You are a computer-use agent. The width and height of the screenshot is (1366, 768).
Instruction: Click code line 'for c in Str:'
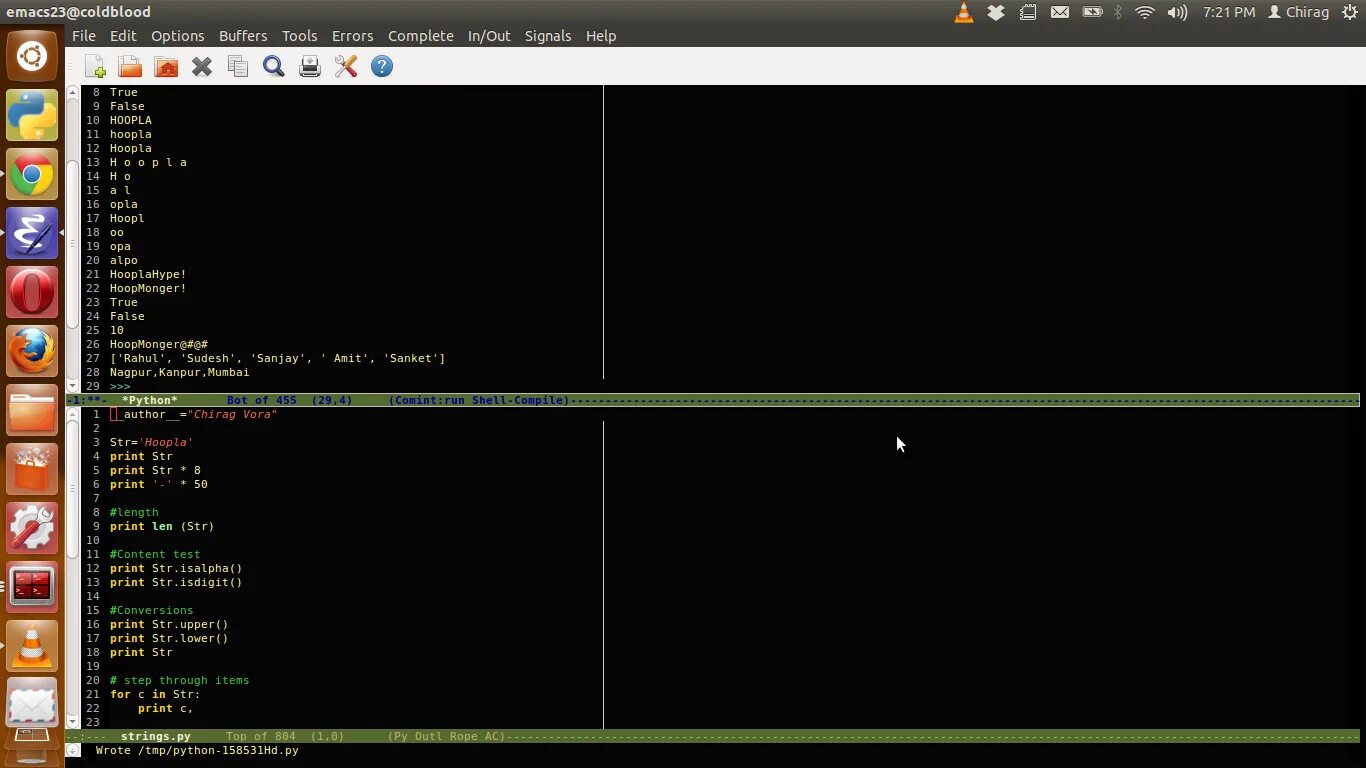[x=155, y=694]
